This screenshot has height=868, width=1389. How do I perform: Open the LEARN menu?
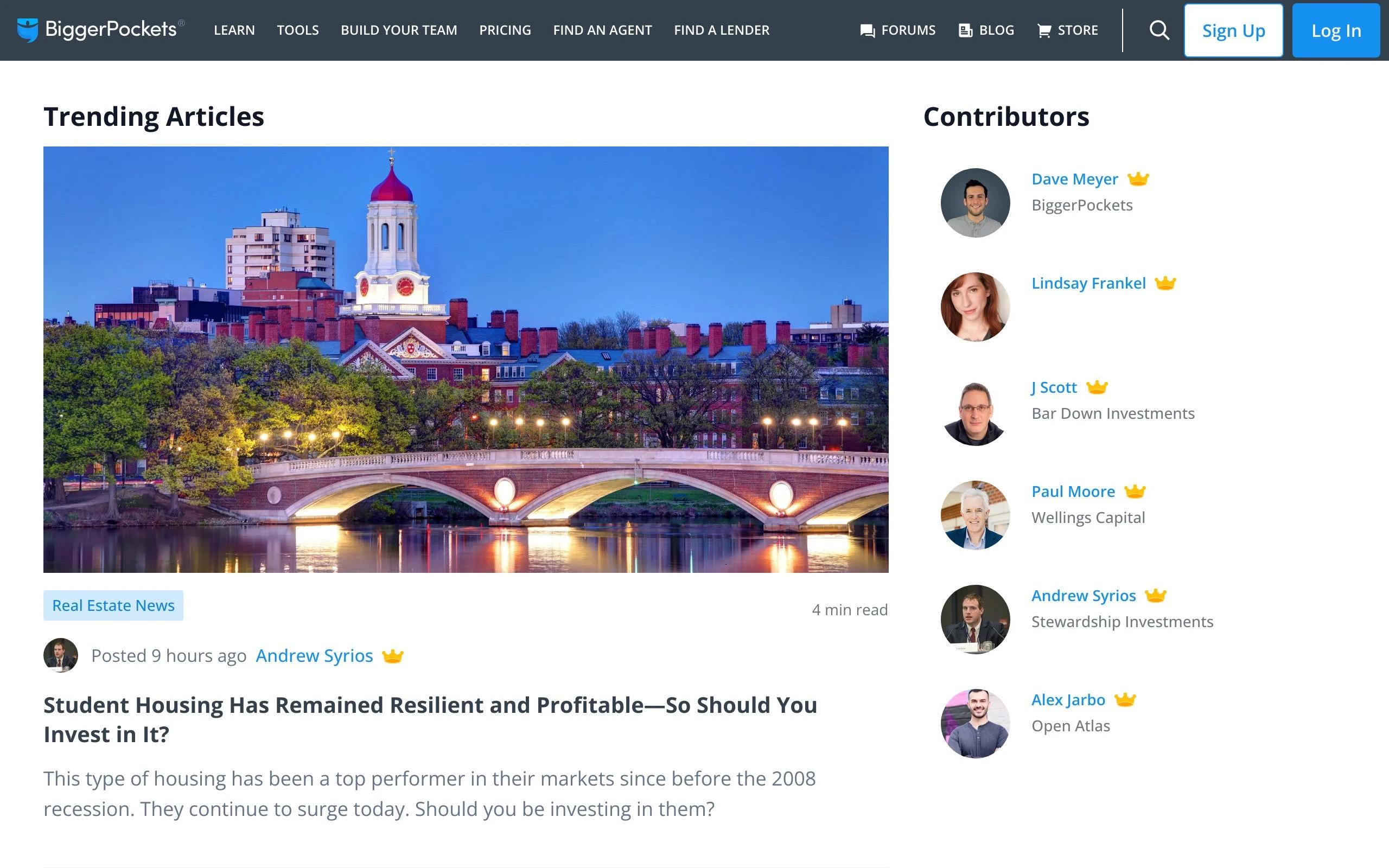tap(234, 30)
